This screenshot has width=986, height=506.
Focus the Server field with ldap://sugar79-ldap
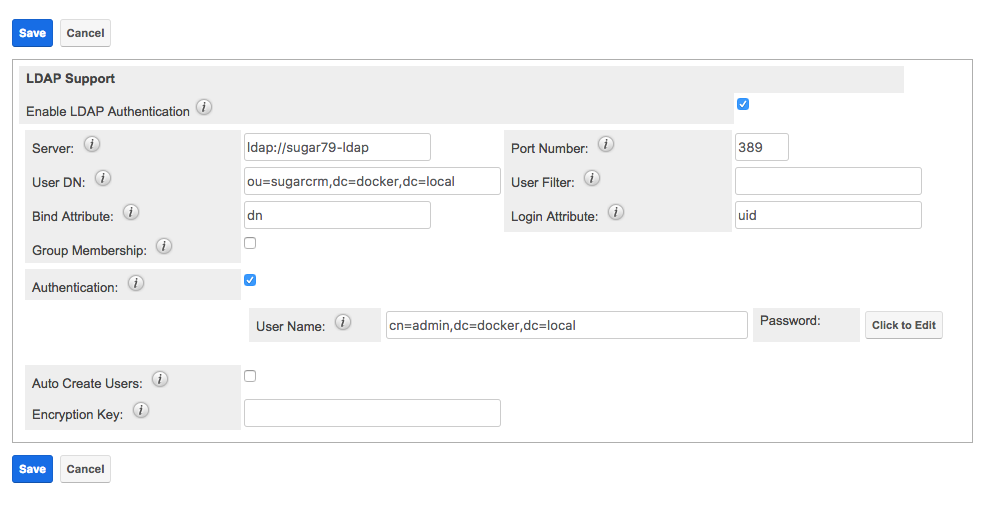pyautogui.click(x=337, y=147)
